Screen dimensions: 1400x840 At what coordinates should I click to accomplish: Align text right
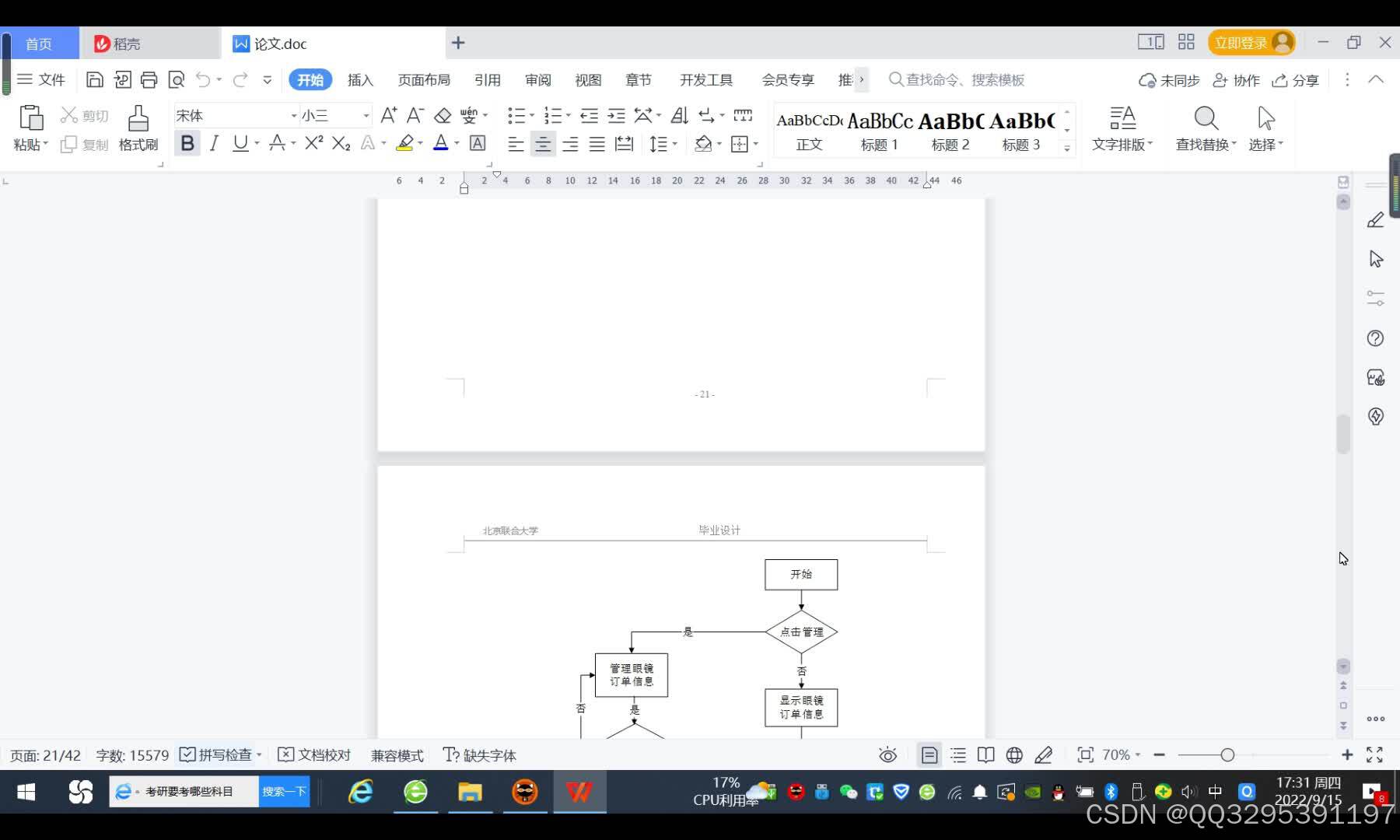click(570, 144)
